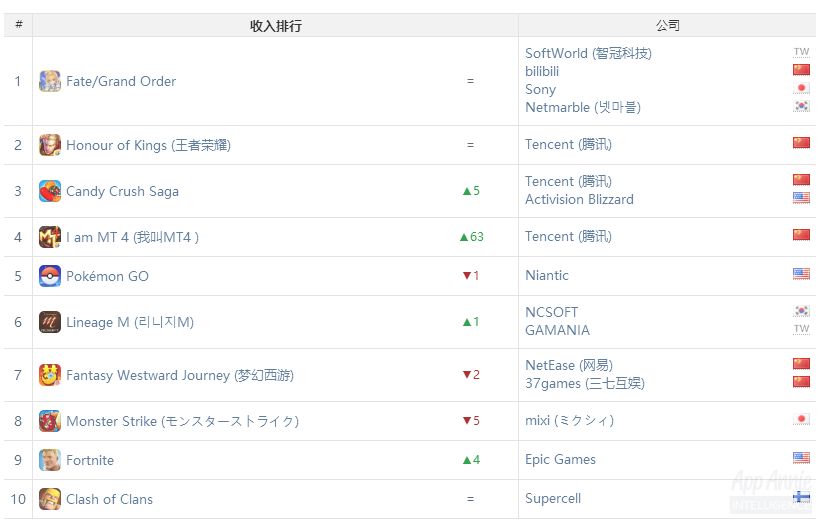Click the bilibili company name
This screenshot has width=829, height=530.
(542, 72)
